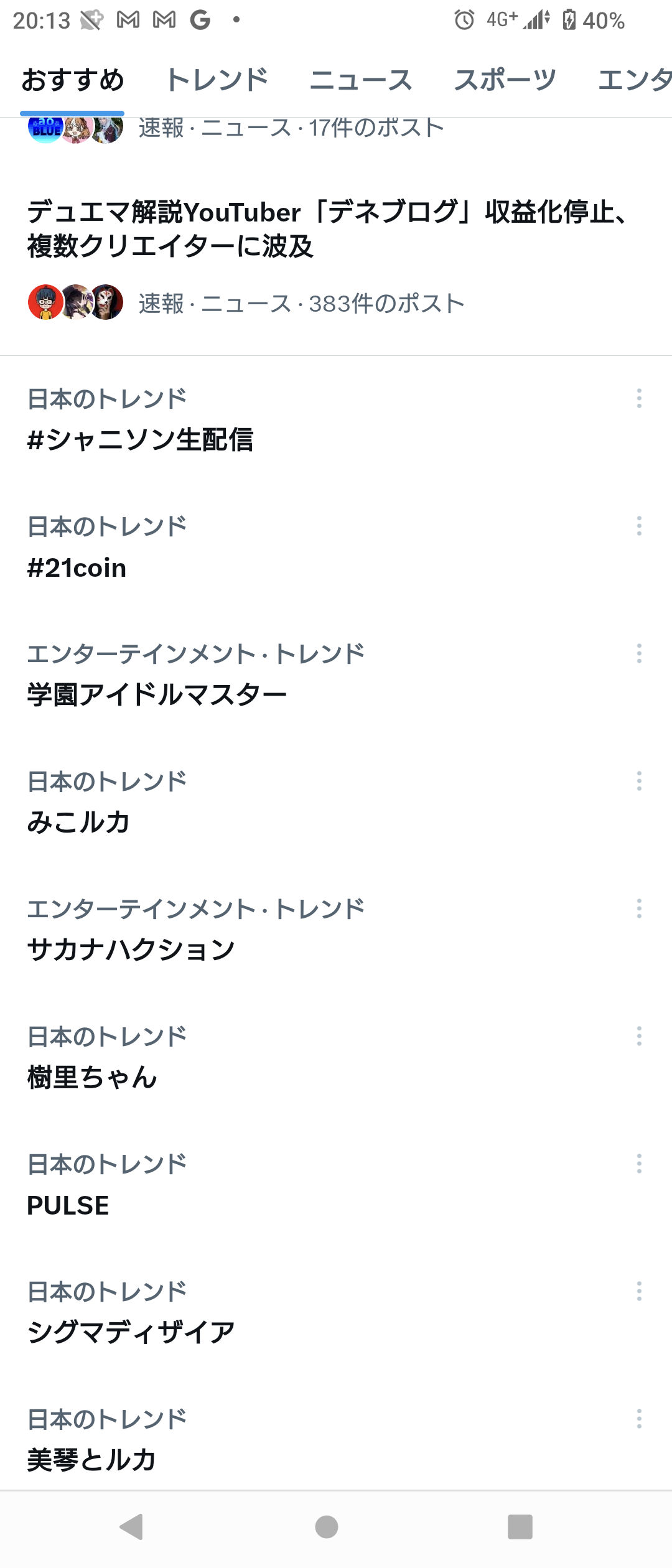The image size is (672, 1568).
Task: Open more options for #シャニソン生配信 trend
Action: pos(639,398)
